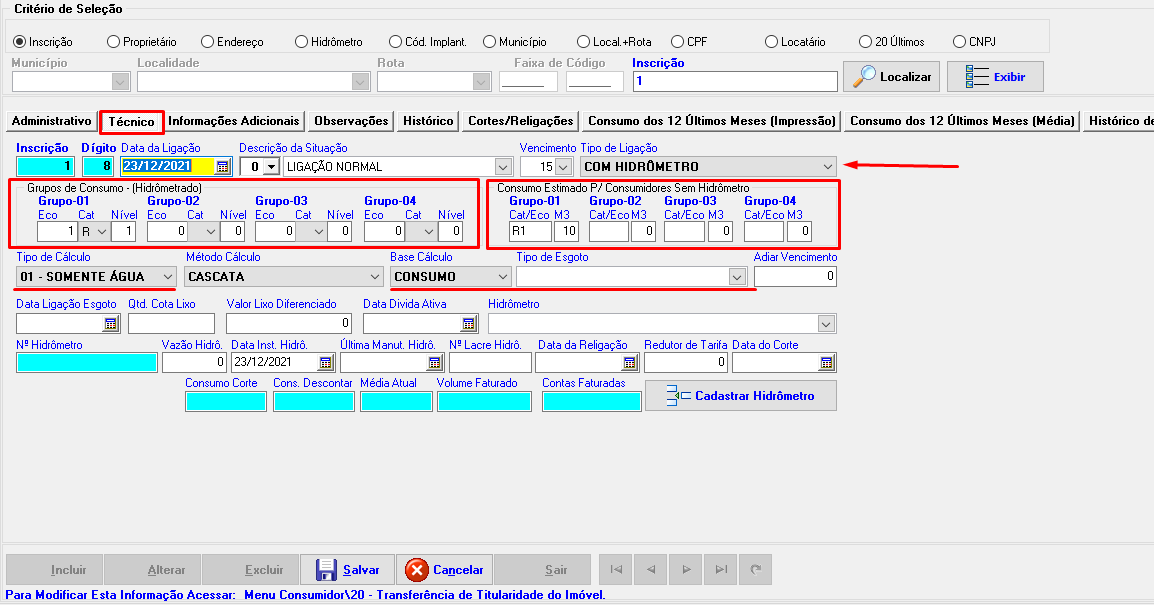Select the Hidrômetro search criterion
This screenshot has height=605, width=1154.
pyautogui.click(x=302, y=42)
